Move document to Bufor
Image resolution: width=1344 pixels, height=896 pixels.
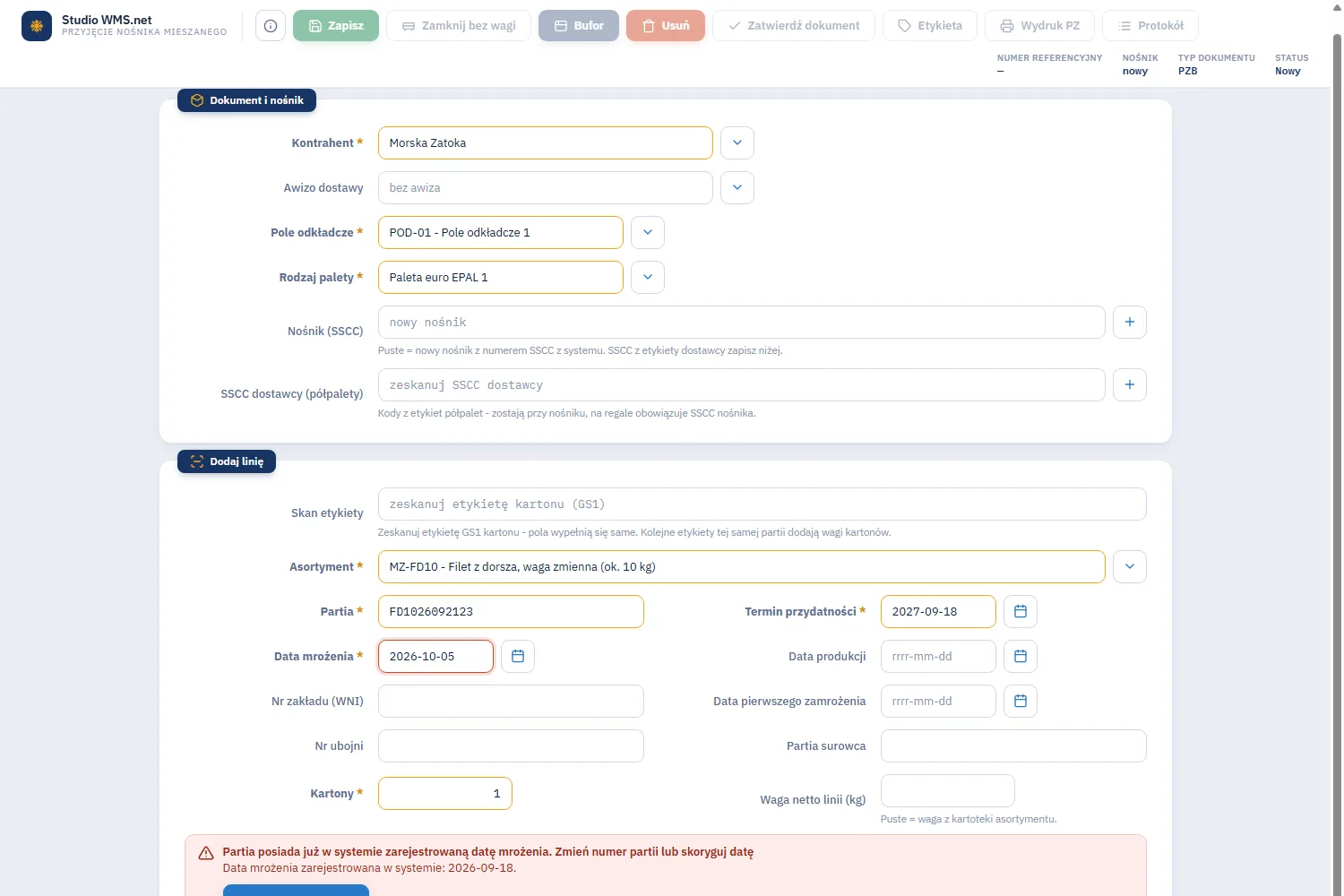[579, 26]
